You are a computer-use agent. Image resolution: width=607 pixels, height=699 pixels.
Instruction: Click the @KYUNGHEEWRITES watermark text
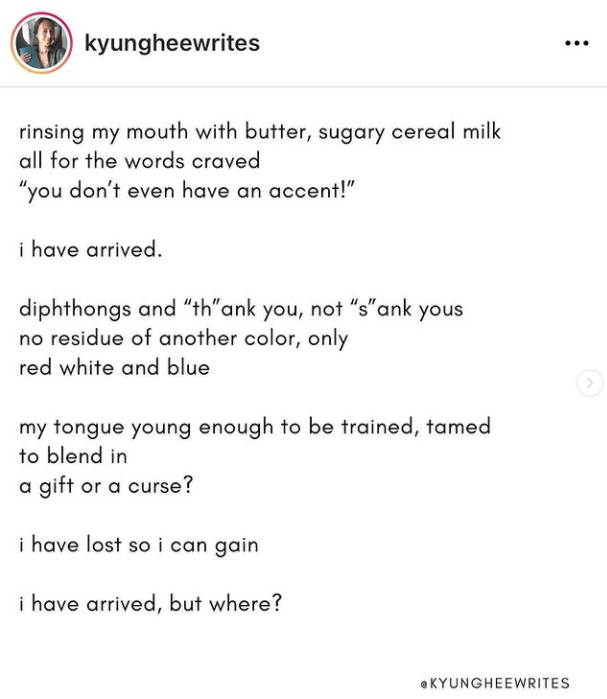click(495, 683)
